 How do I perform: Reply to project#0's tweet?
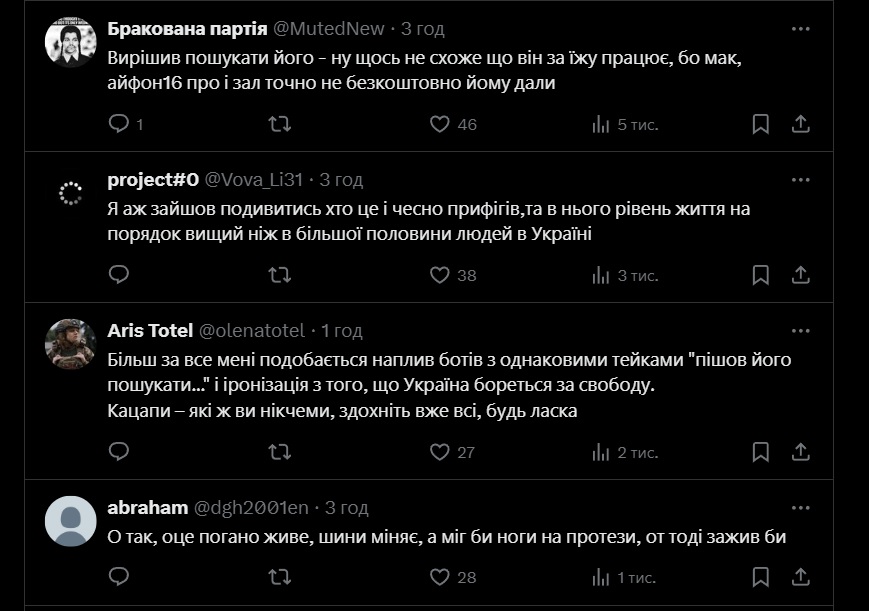coord(119,275)
